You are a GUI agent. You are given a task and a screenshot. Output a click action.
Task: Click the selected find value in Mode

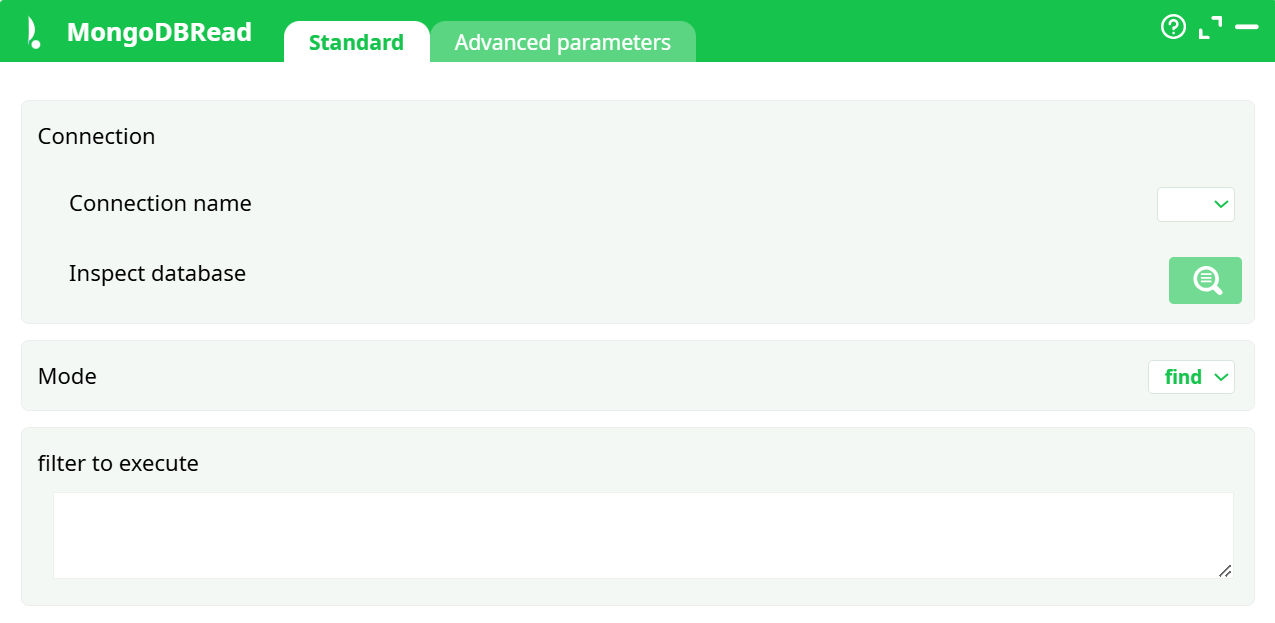pos(1183,377)
